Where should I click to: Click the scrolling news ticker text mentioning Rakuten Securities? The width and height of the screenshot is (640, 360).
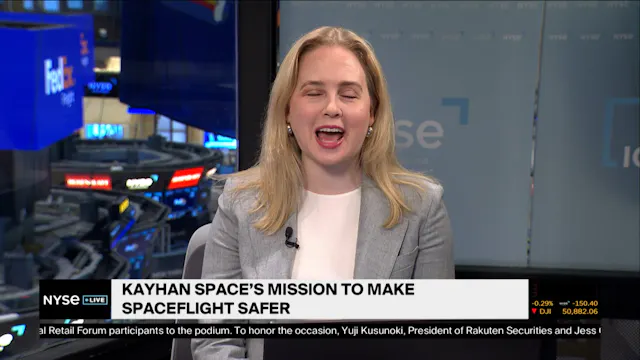pyautogui.click(x=320, y=331)
